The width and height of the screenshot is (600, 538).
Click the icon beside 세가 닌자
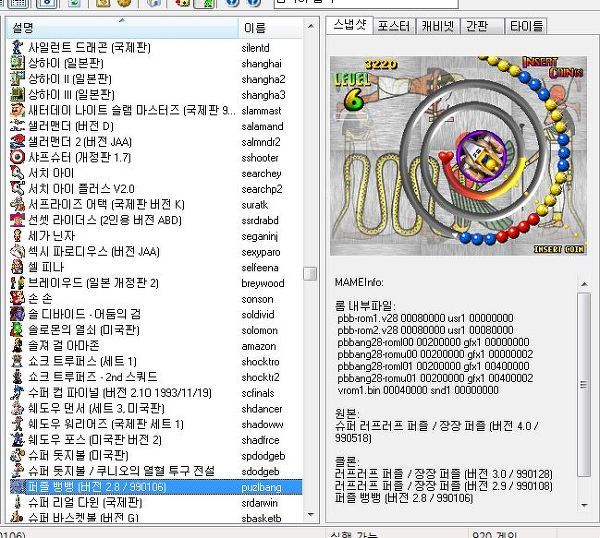tap(17, 236)
